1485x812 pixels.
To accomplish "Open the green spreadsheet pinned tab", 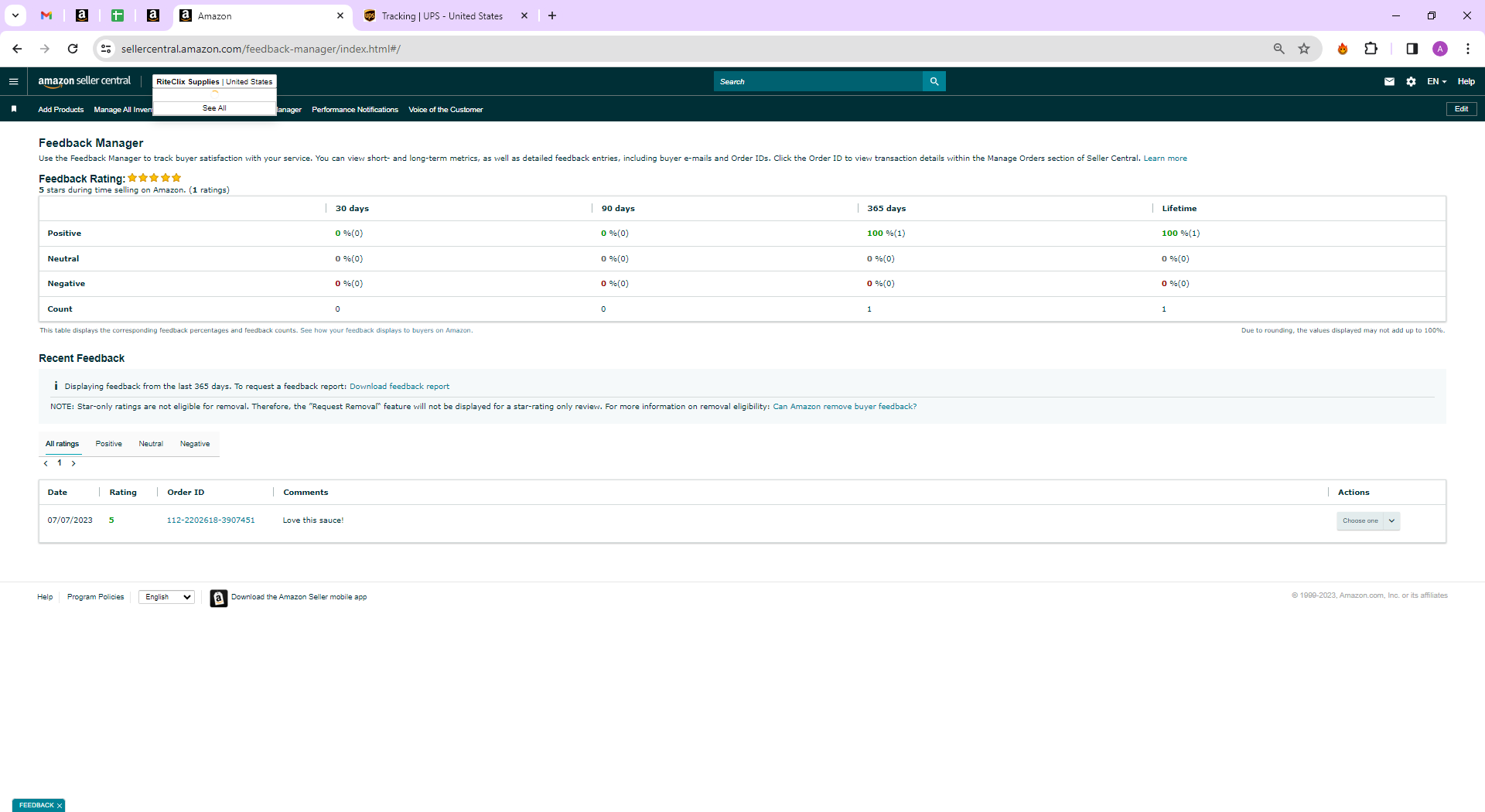I will pyautogui.click(x=118, y=15).
